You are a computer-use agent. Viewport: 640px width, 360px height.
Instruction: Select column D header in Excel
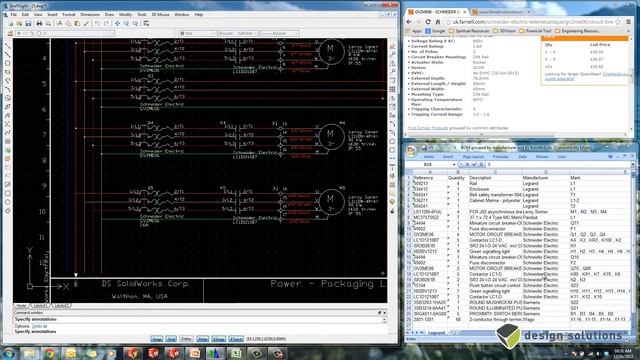[546, 172]
